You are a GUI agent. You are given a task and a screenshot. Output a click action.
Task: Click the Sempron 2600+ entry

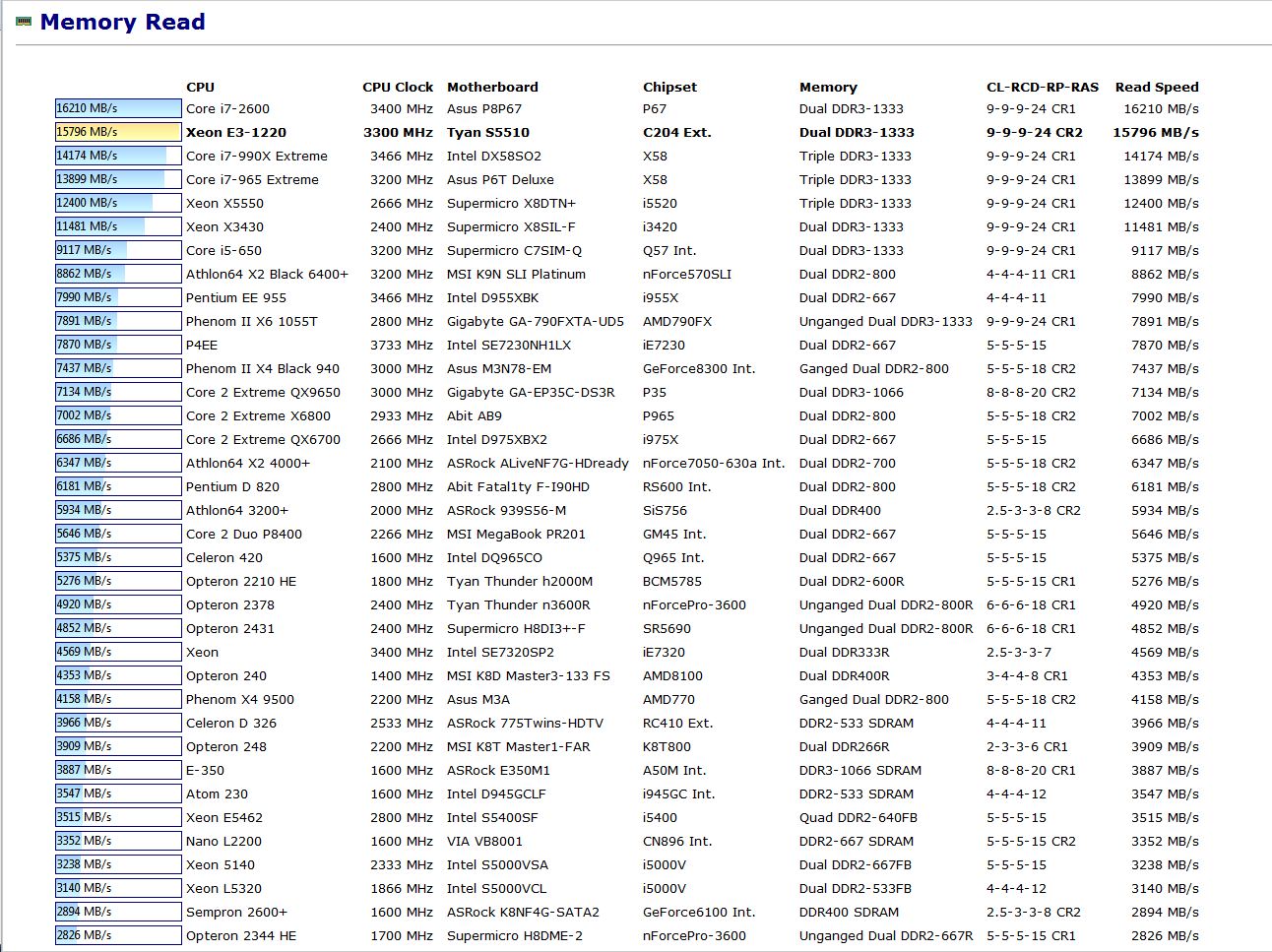pyautogui.click(x=236, y=913)
